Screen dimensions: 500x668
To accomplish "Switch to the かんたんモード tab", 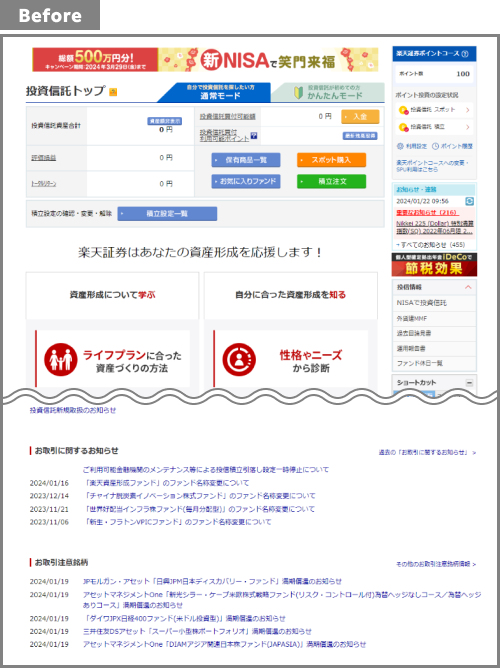I will (329, 92).
